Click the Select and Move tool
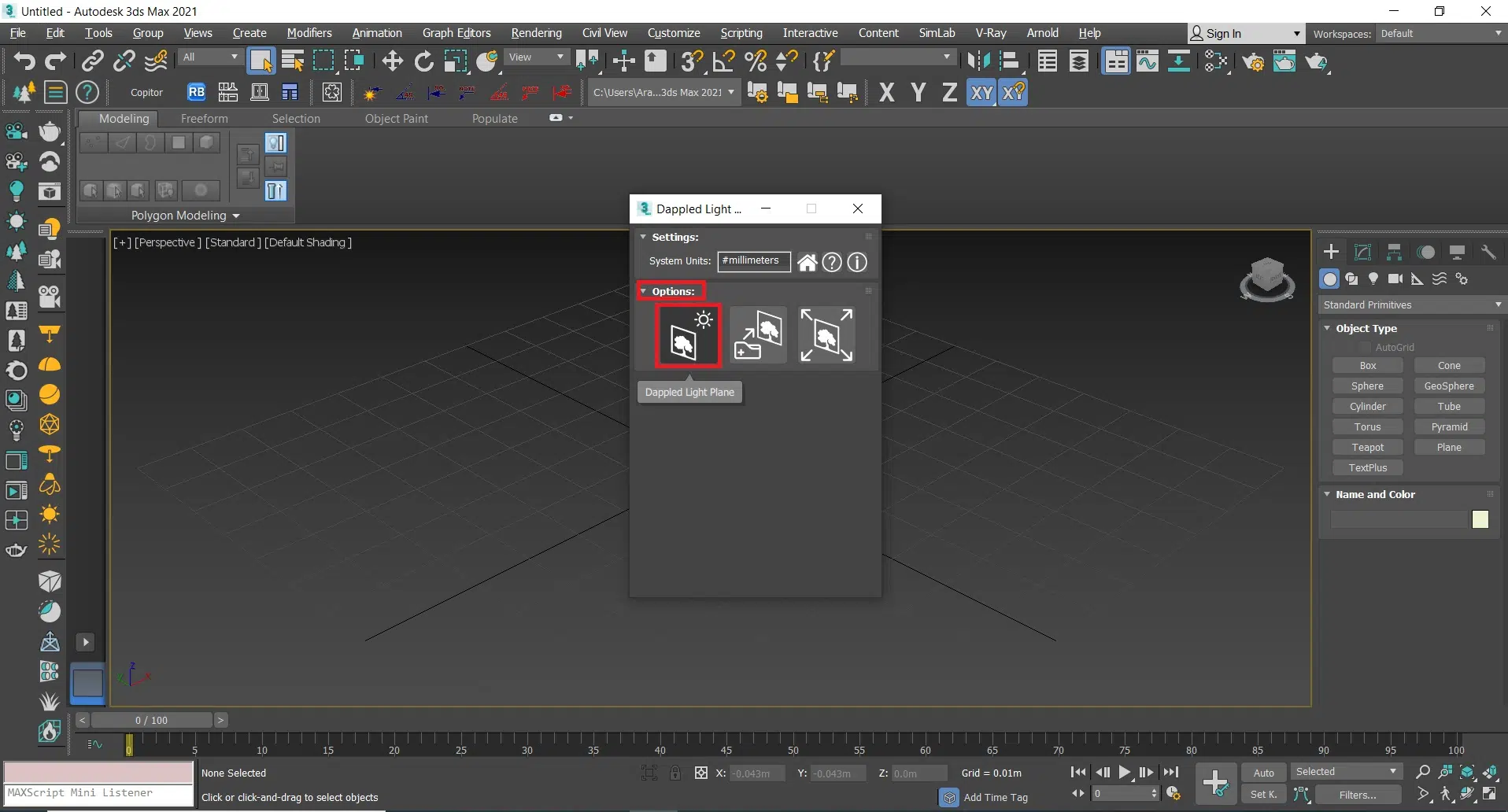This screenshot has height=812, width=1508. pyautogui.click(x=392, y=61)
